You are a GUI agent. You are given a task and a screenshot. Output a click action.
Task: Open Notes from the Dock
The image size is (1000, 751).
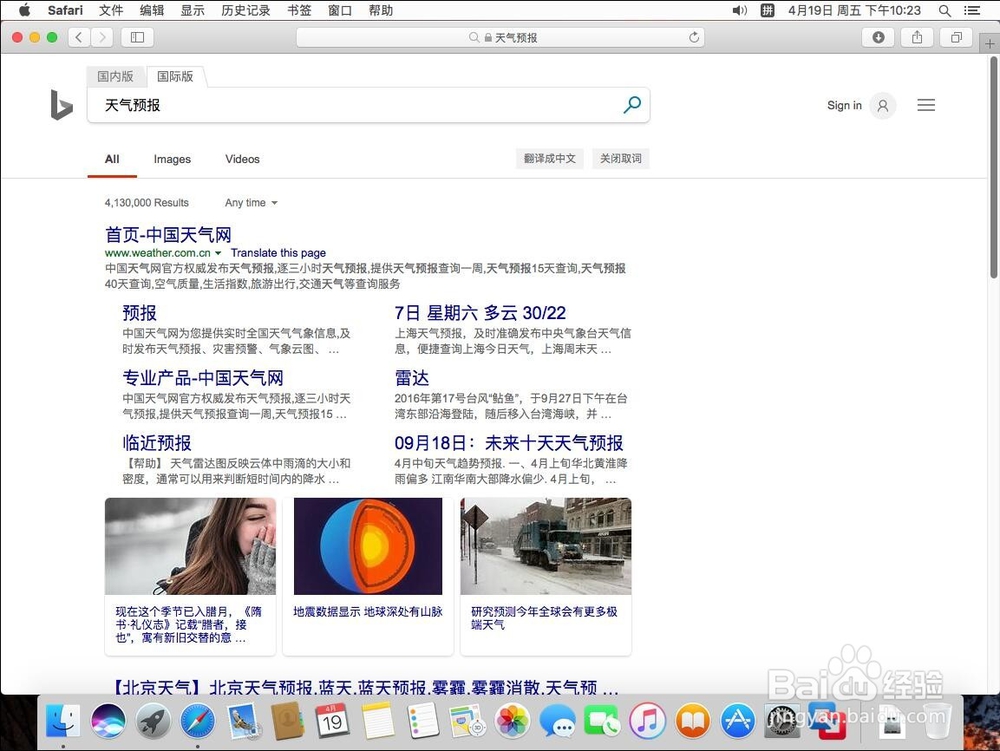pyautogui.click(x=378, y=721)
